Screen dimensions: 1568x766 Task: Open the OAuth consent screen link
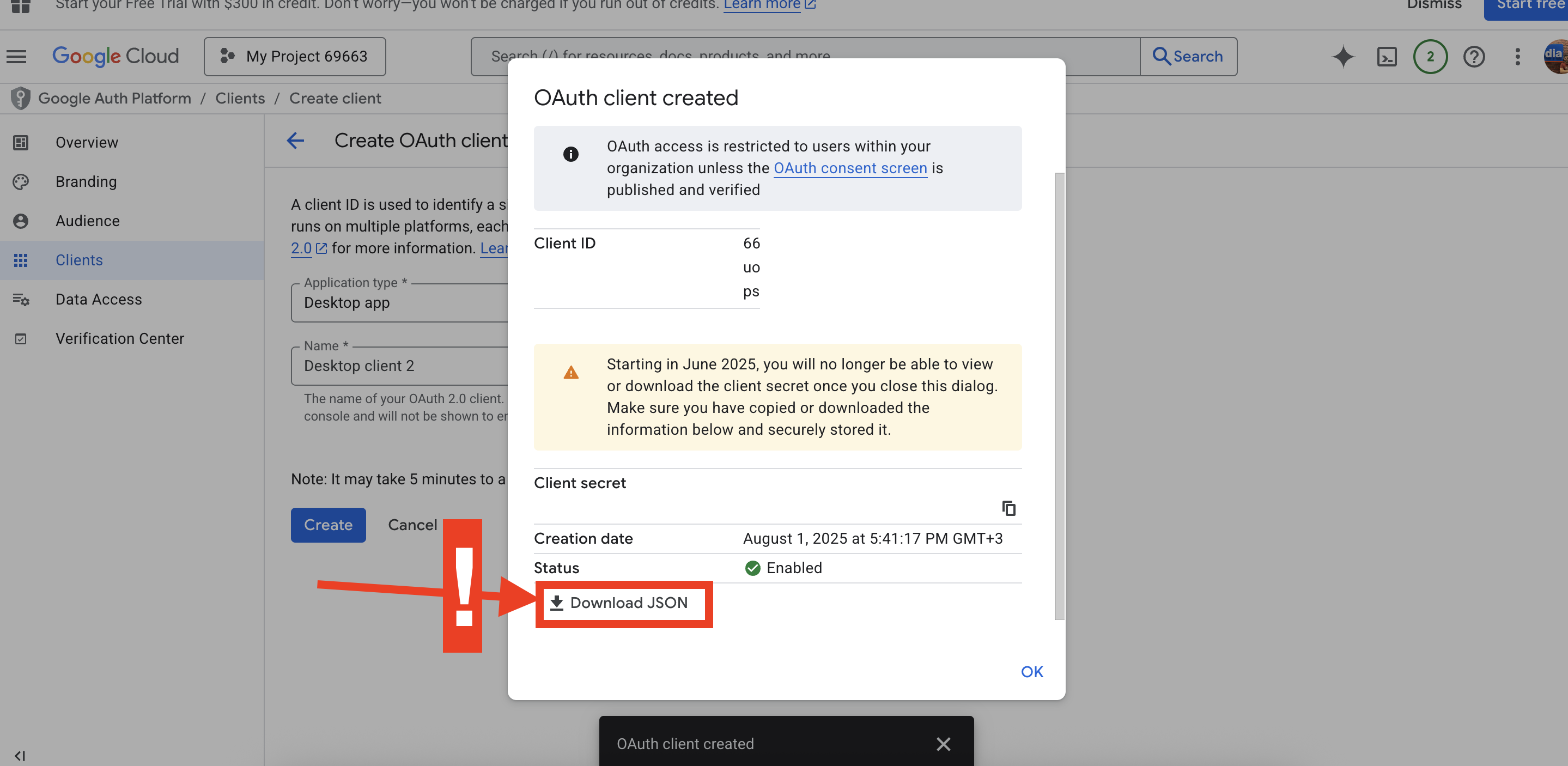(850, 168)
